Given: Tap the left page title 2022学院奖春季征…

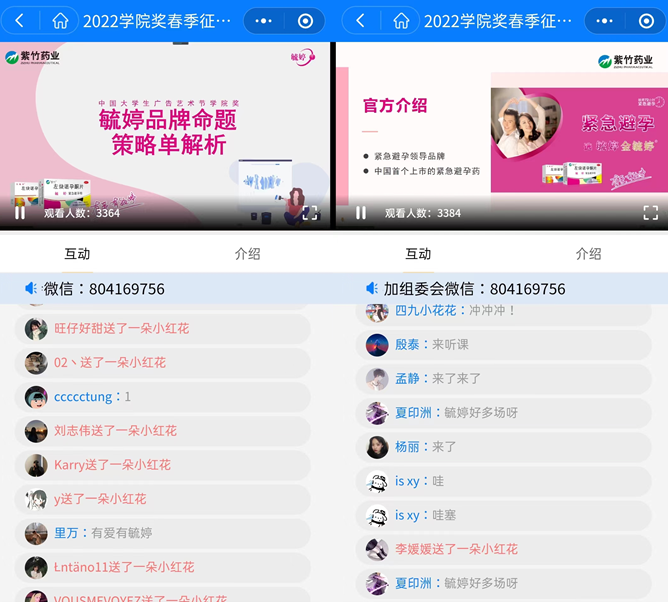Looking at the screenshot, I should [x=157, y=21].
